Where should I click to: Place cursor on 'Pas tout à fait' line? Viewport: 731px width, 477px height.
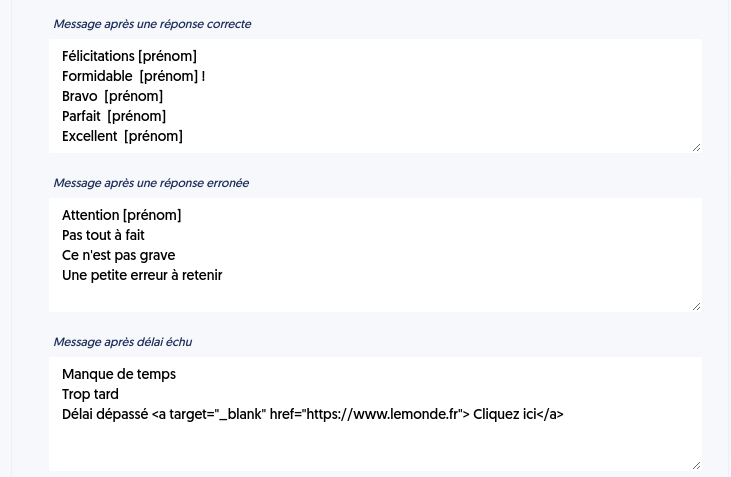103,235
